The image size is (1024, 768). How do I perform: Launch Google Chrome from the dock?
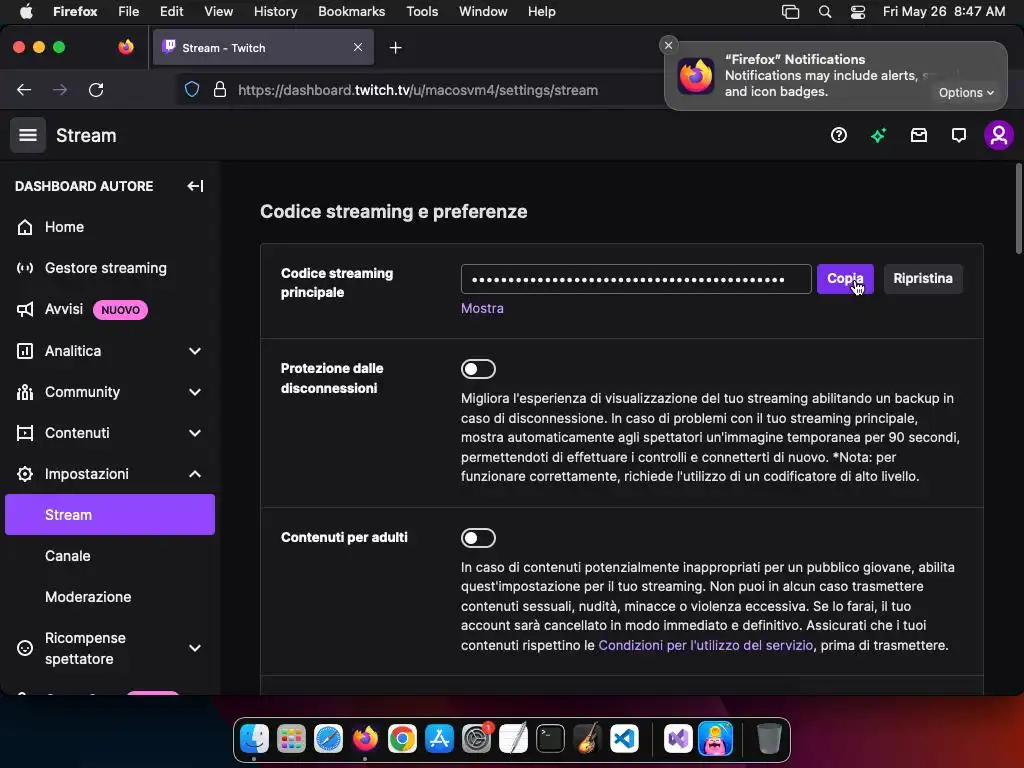[x=402, y=739]
